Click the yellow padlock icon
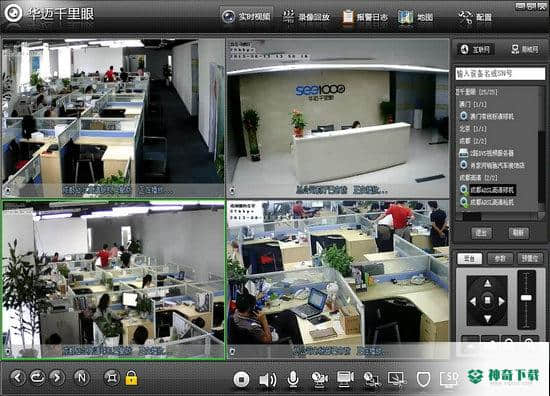Screen dimensions: 550x396 [x=131, y=378]
